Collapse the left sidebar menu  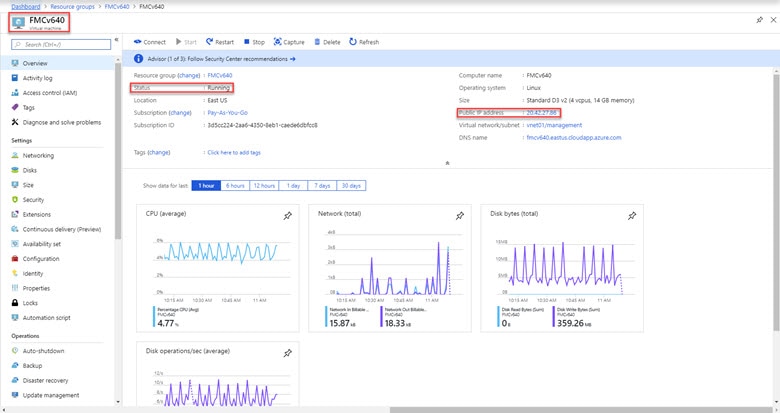pyautogui.click(x=116, y=40)
